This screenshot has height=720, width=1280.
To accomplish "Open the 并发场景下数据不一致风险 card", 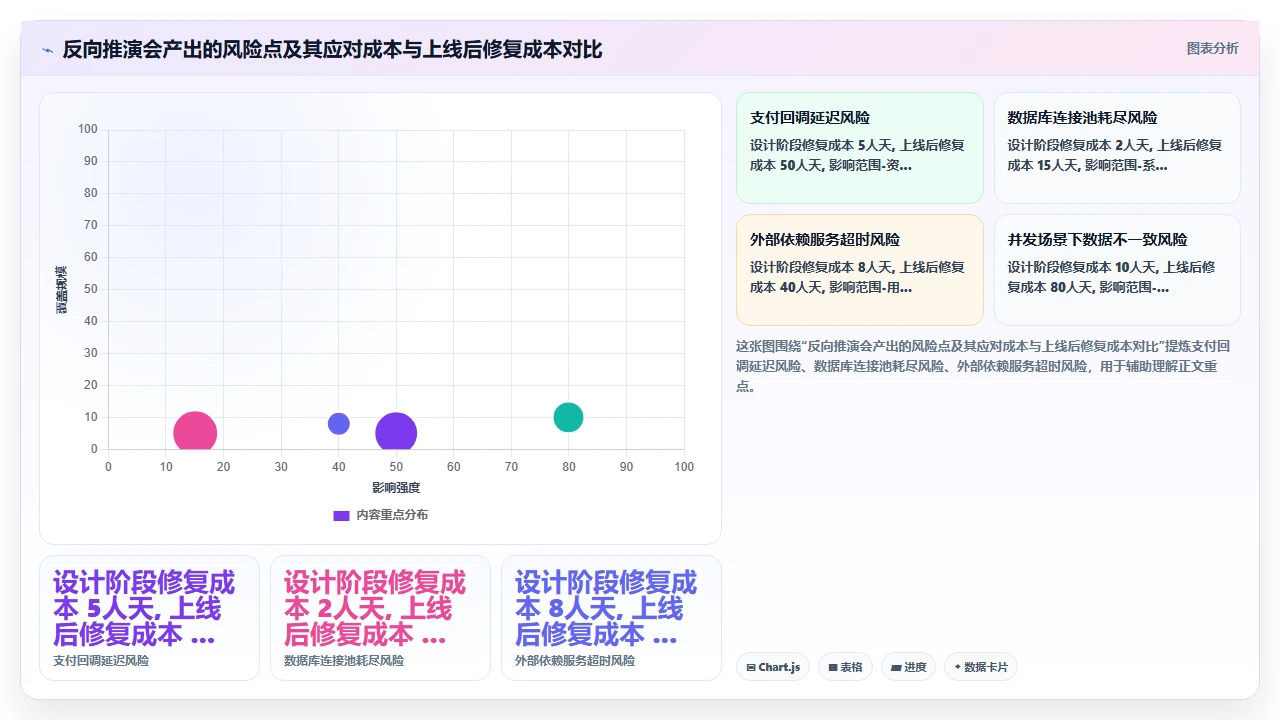I will [x=1117, y=270].
